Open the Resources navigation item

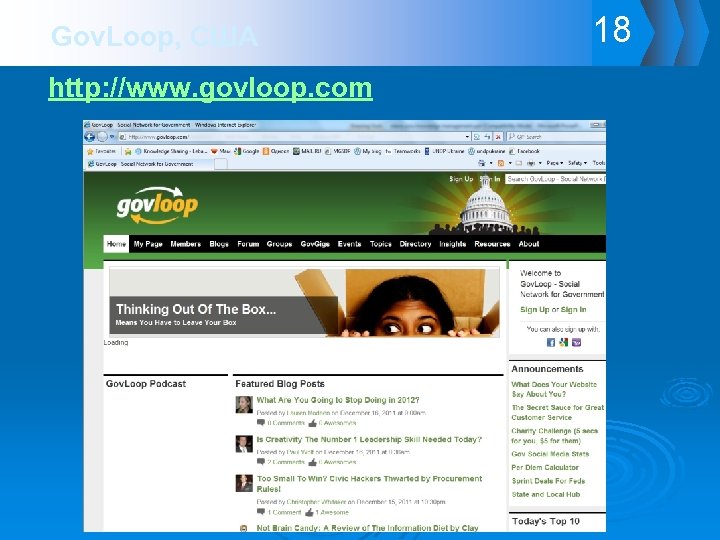click(x=492, y=244)
